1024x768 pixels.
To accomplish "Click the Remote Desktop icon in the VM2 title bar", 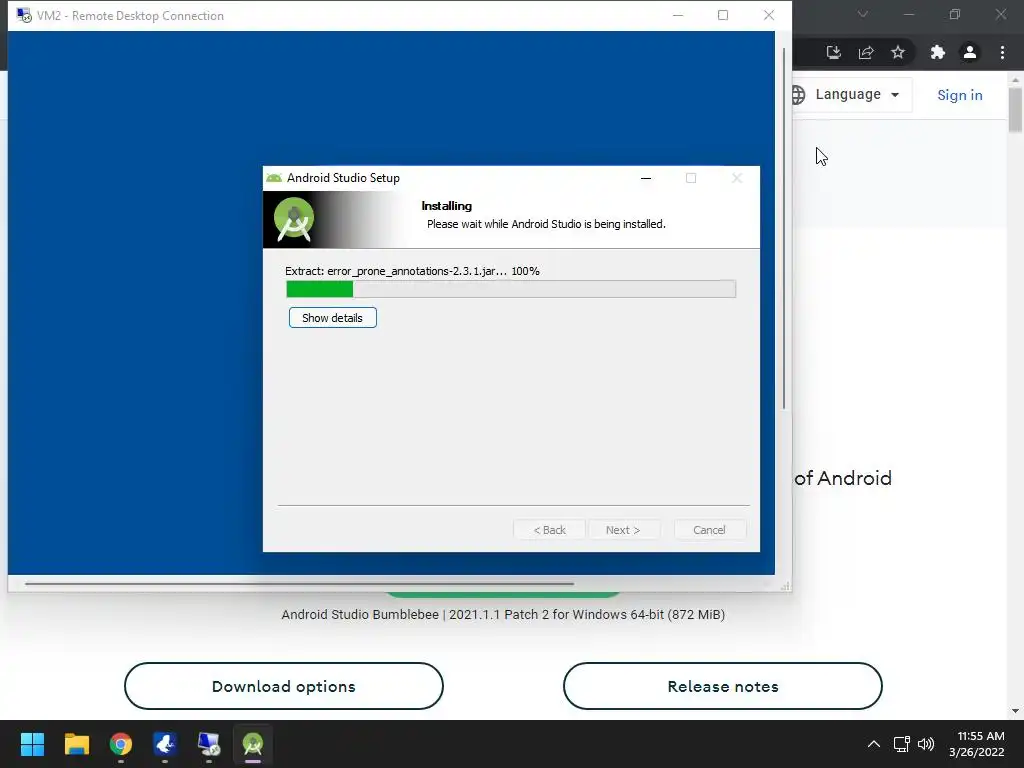I will (24, 15).
